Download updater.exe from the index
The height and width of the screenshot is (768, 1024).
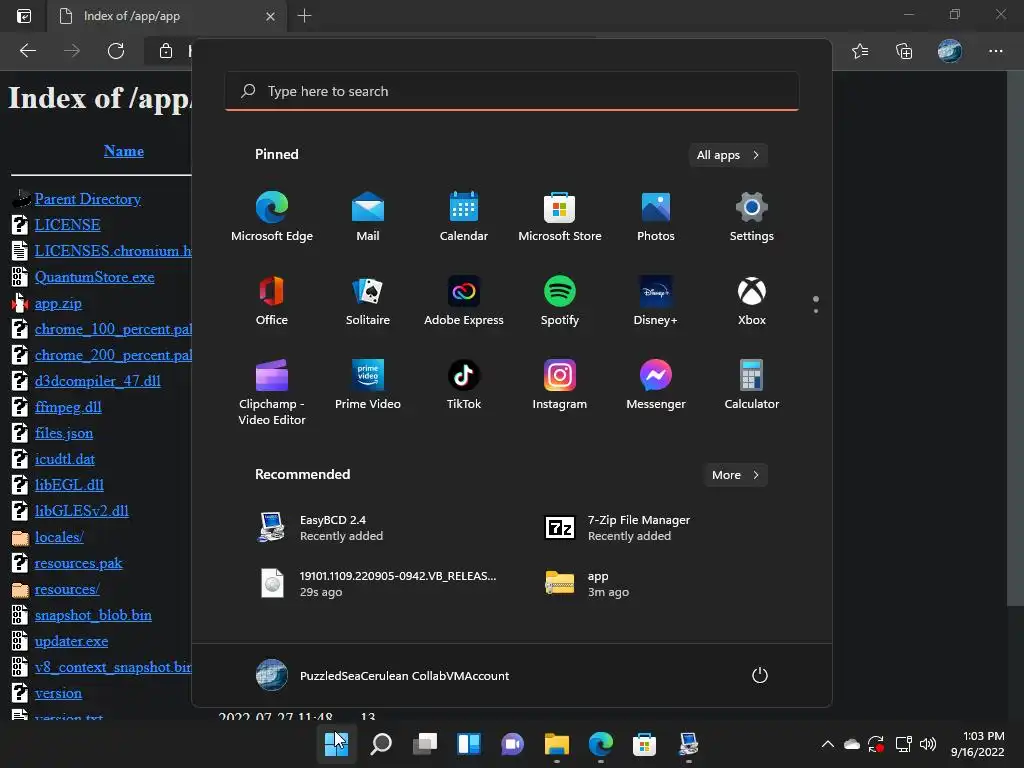click(71, 641)
